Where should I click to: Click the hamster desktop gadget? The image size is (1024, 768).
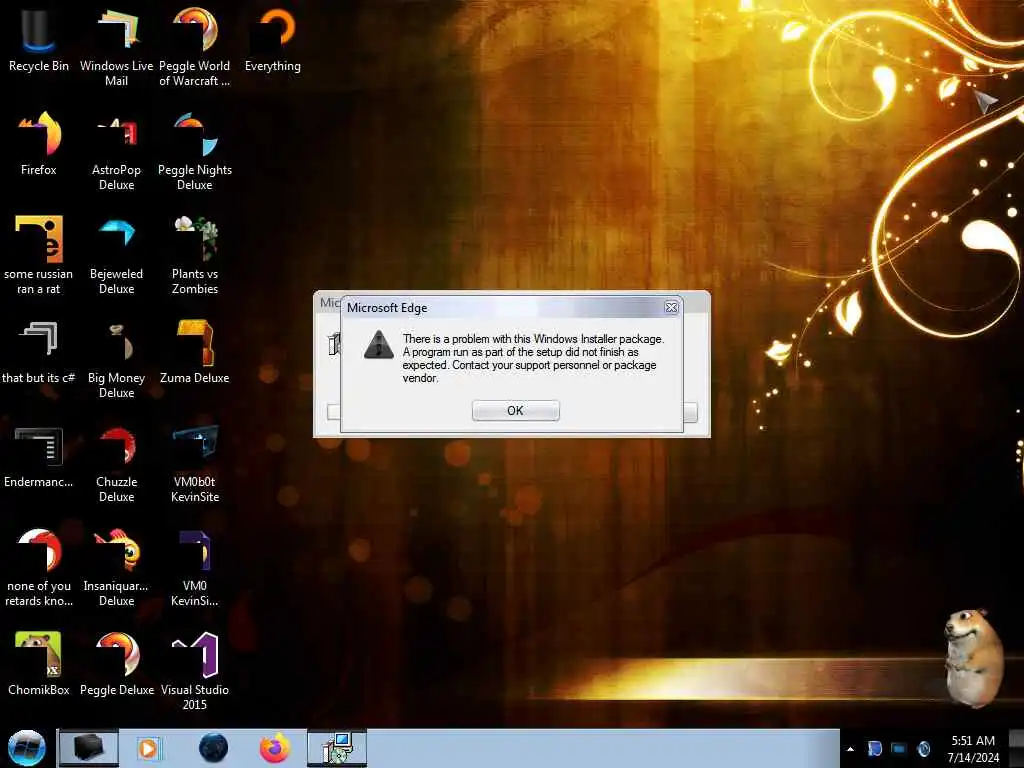pyautogui.click(x=973, y=657)
